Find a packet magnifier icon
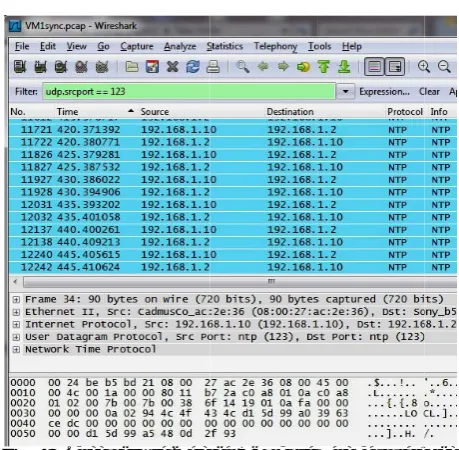This screenshot has height=450, width=459. (242, 67)
